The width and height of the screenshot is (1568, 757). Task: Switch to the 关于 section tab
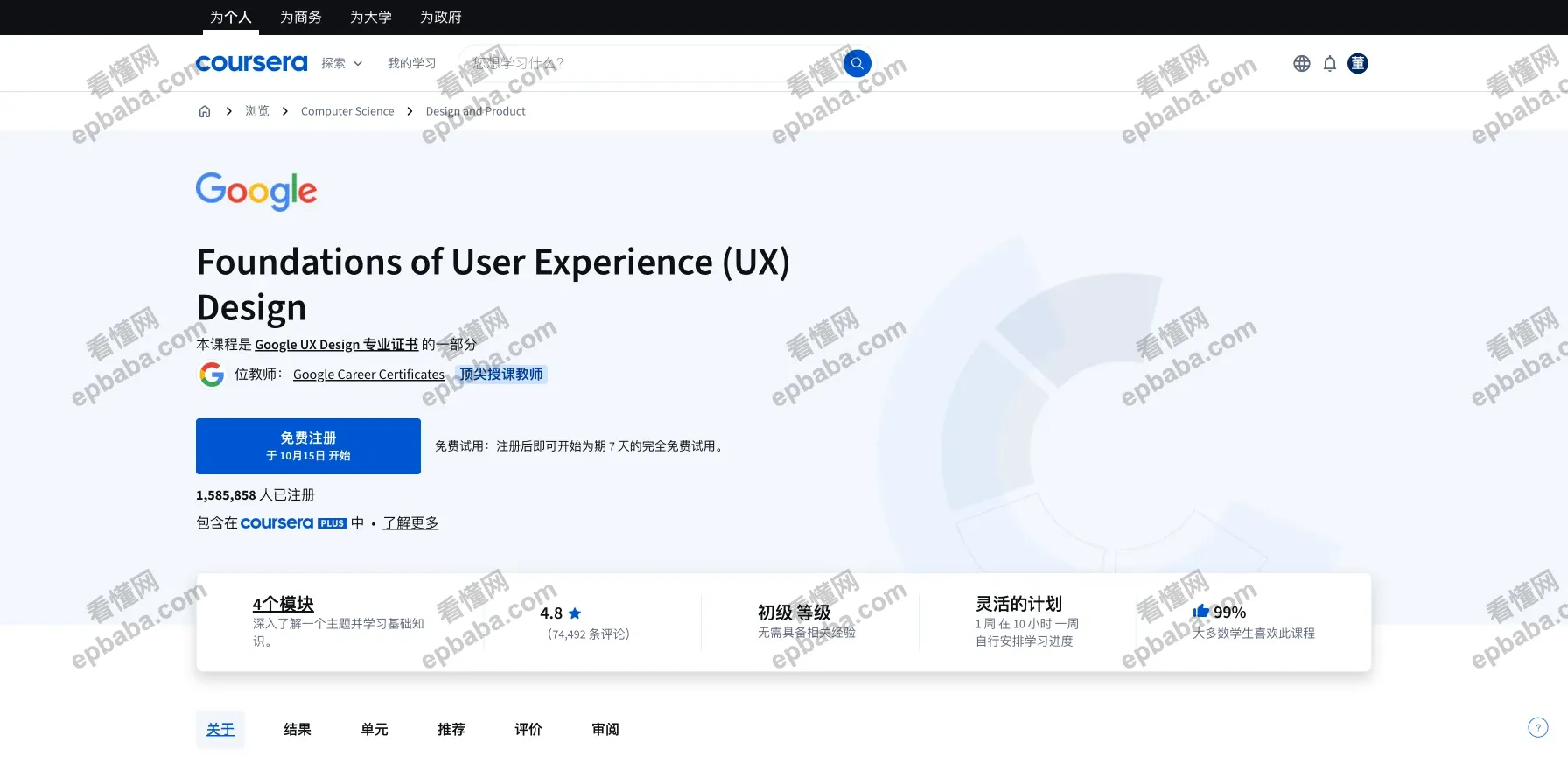tap(220, 729)
